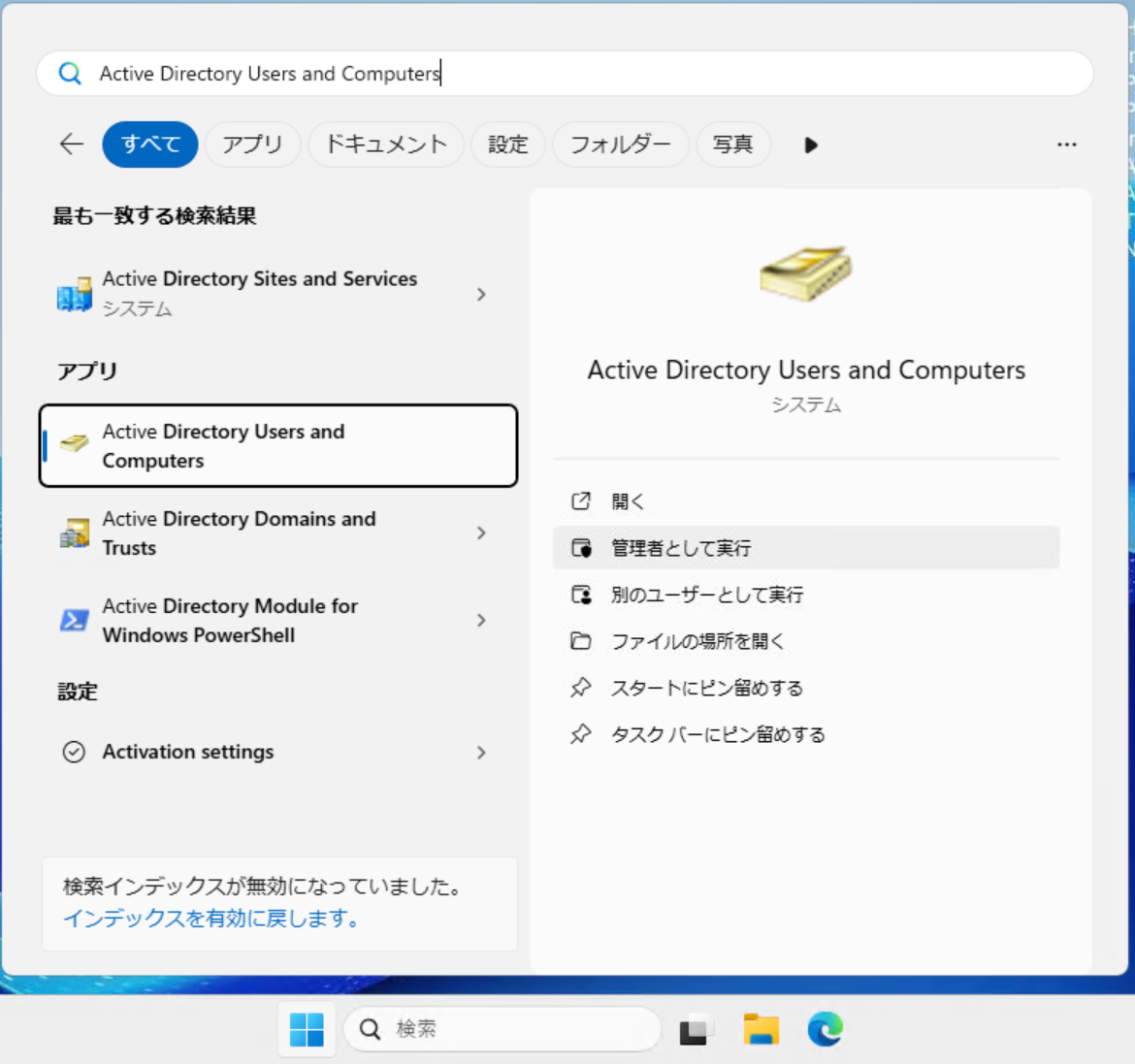Open Task View from the taskbar
This screenshot has width=1135, height=1064.
tap(696, 1029)
